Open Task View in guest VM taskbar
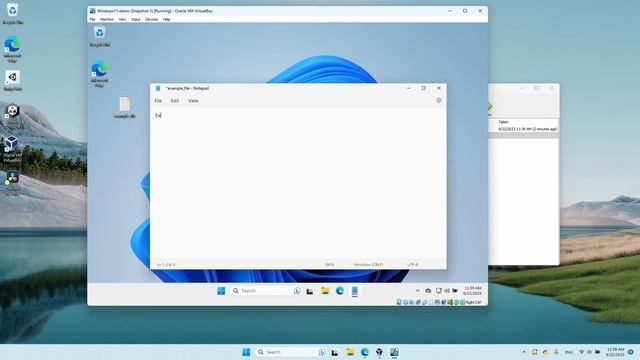 pos(310,291)
